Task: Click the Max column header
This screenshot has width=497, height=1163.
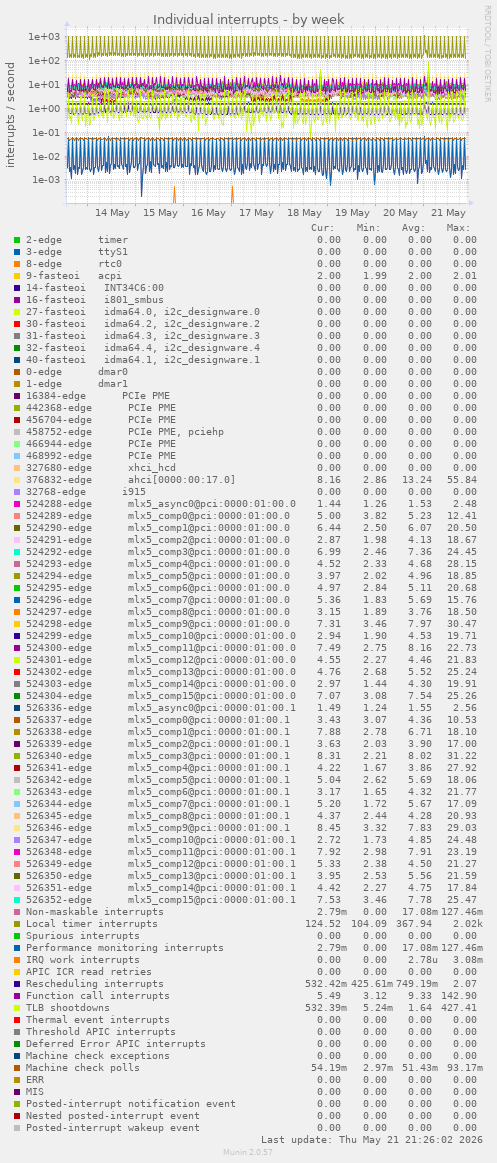Action: click(x=458, y=228)
